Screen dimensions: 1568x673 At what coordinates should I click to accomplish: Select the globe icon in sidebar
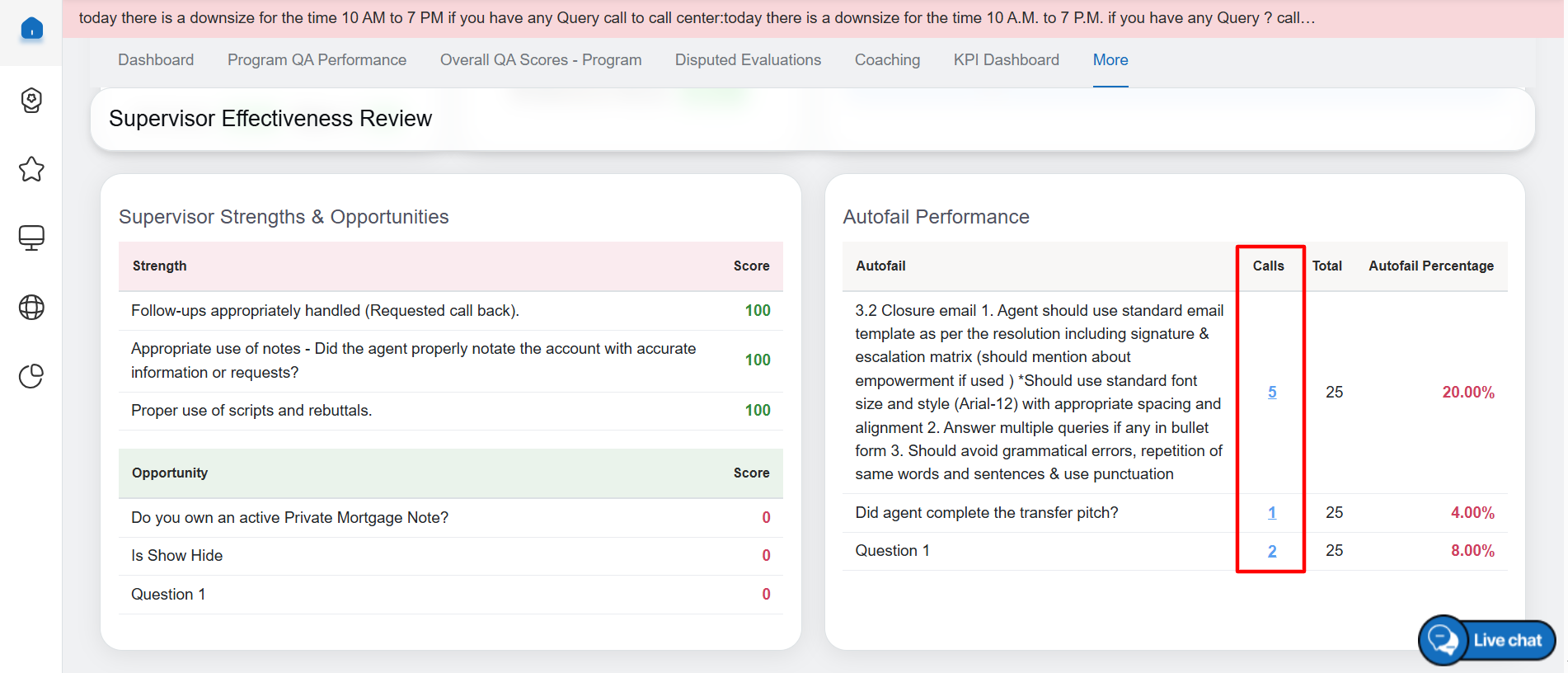[x=31, y=307]
